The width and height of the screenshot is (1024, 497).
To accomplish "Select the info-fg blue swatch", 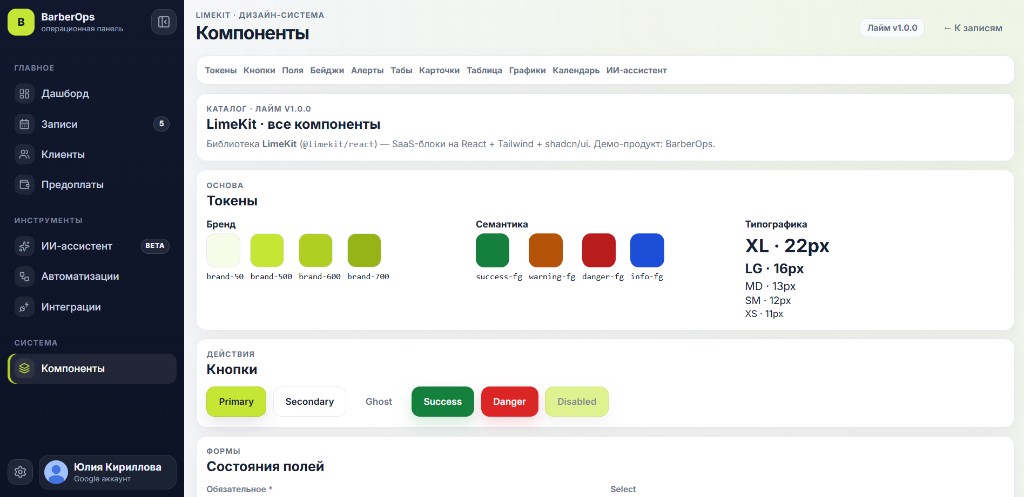I will point(647,250).
